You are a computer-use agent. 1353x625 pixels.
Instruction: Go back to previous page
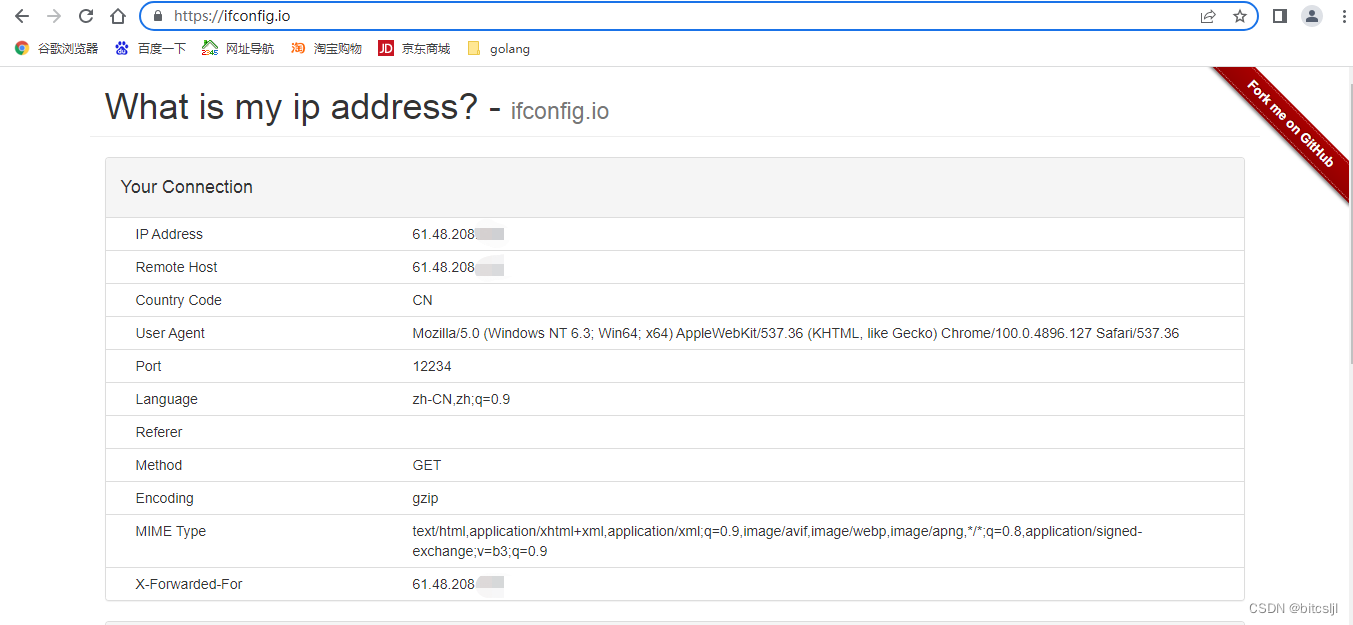pyautogui.click(x=22, y=16)
